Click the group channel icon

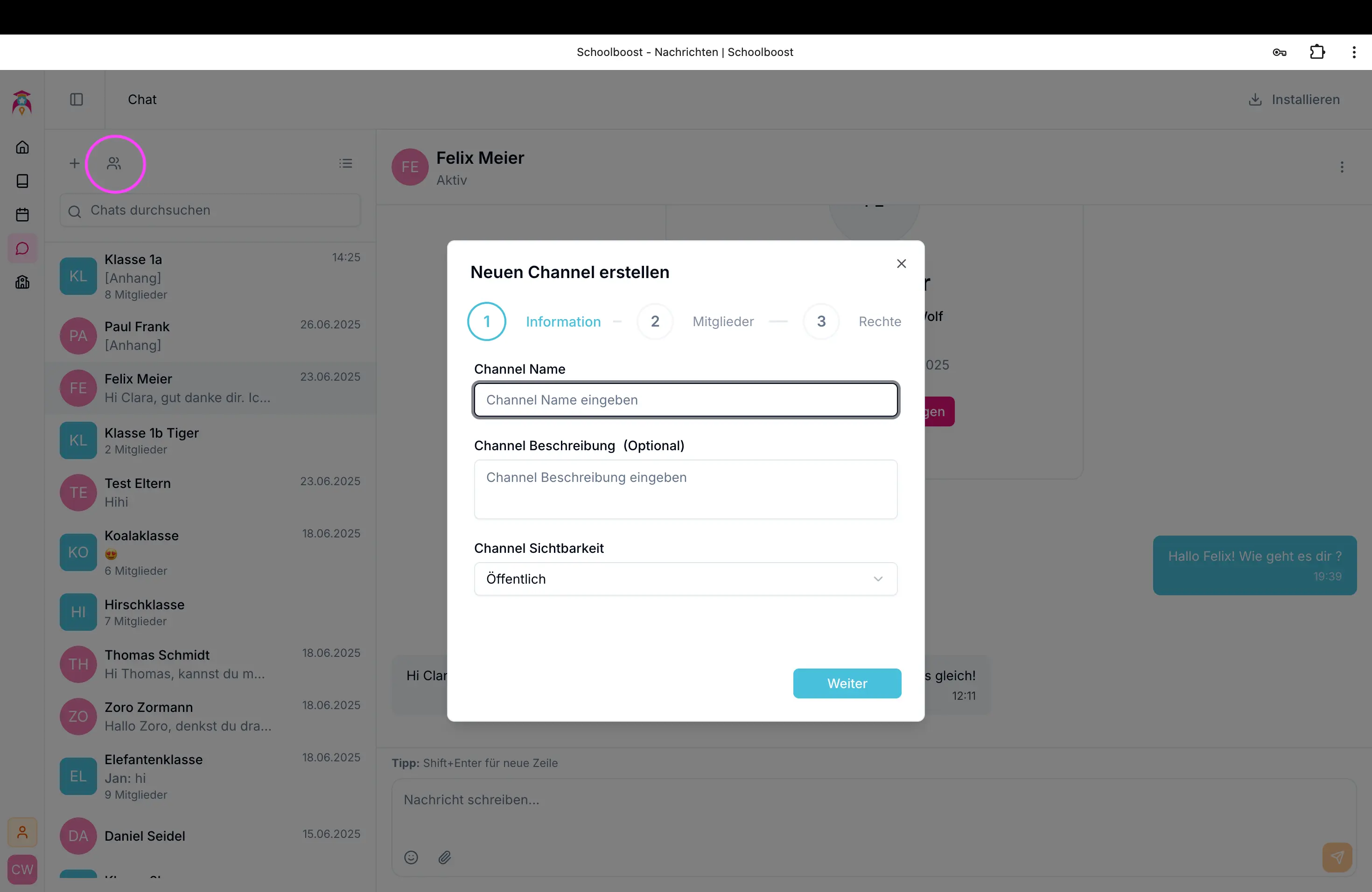coord(114,164)
